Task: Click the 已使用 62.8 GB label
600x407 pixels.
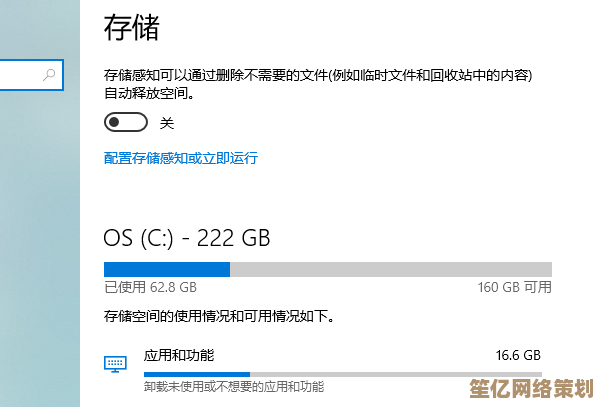Action: tap(150, 287)
